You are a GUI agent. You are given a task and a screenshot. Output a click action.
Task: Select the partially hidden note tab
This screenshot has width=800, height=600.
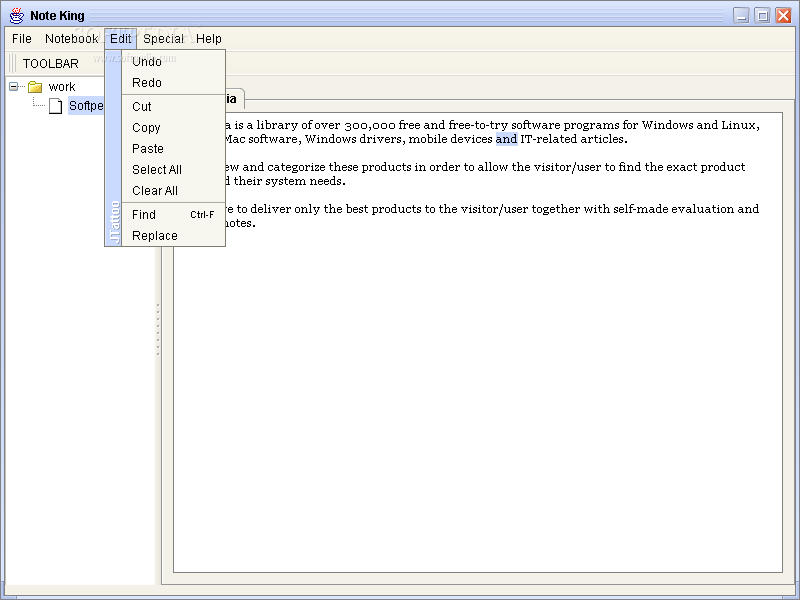pyautogui.click(x=234, y=99)
